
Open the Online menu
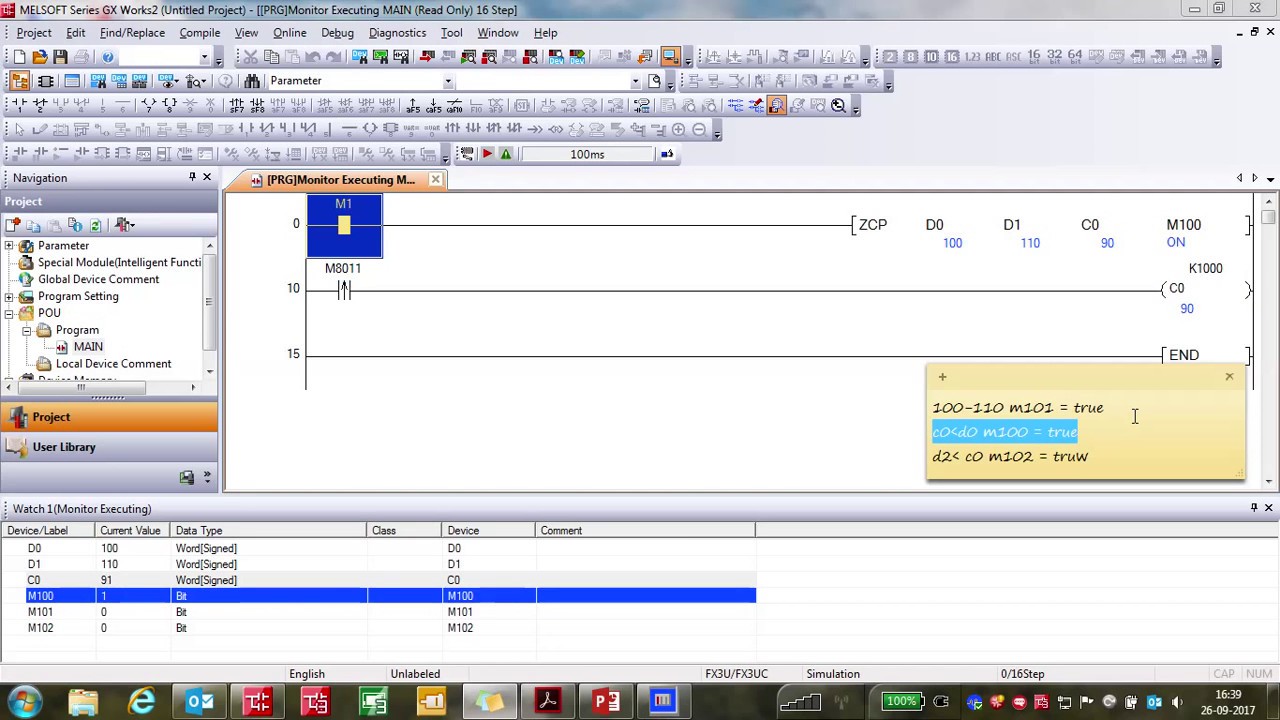pos(289,33)
